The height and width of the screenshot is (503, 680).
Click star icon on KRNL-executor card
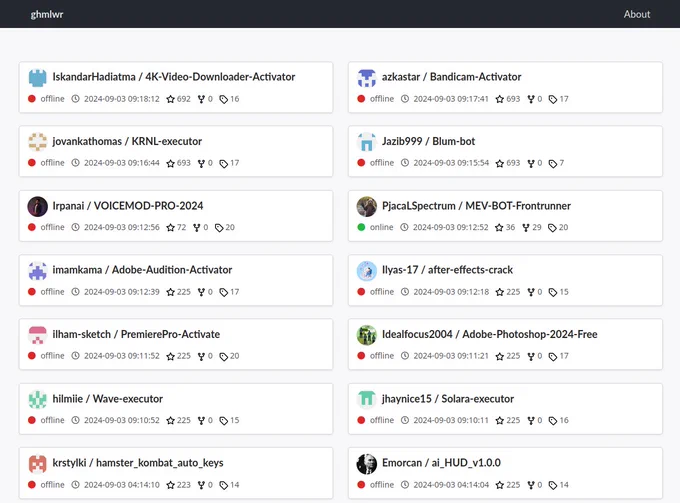pyautogui.click(x=171, y=163)
